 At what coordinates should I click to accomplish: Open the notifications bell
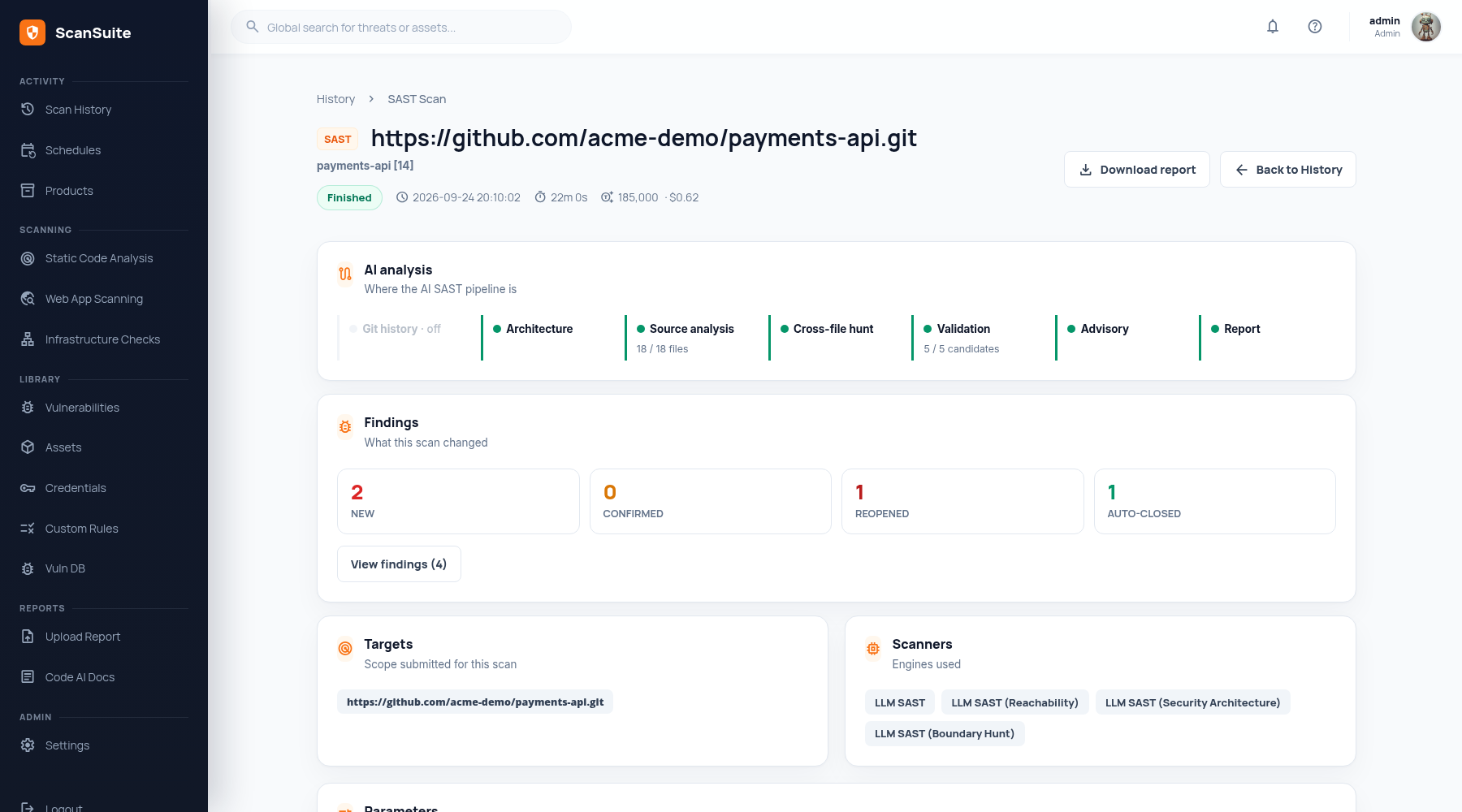1273,27
